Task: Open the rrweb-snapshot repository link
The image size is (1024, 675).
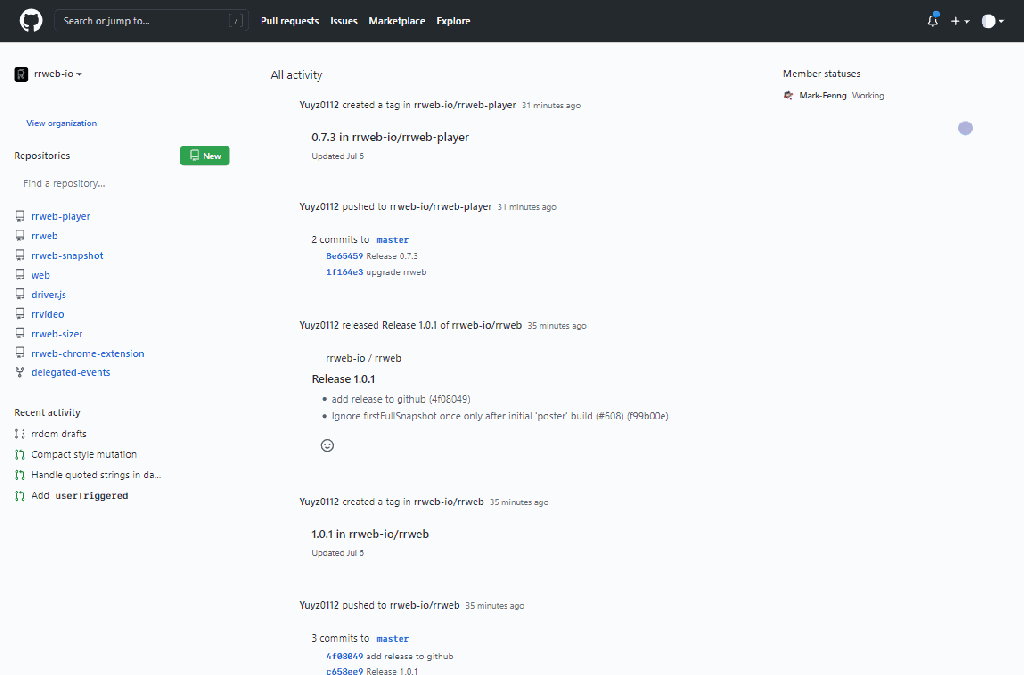Action: [x=67, y=255]
